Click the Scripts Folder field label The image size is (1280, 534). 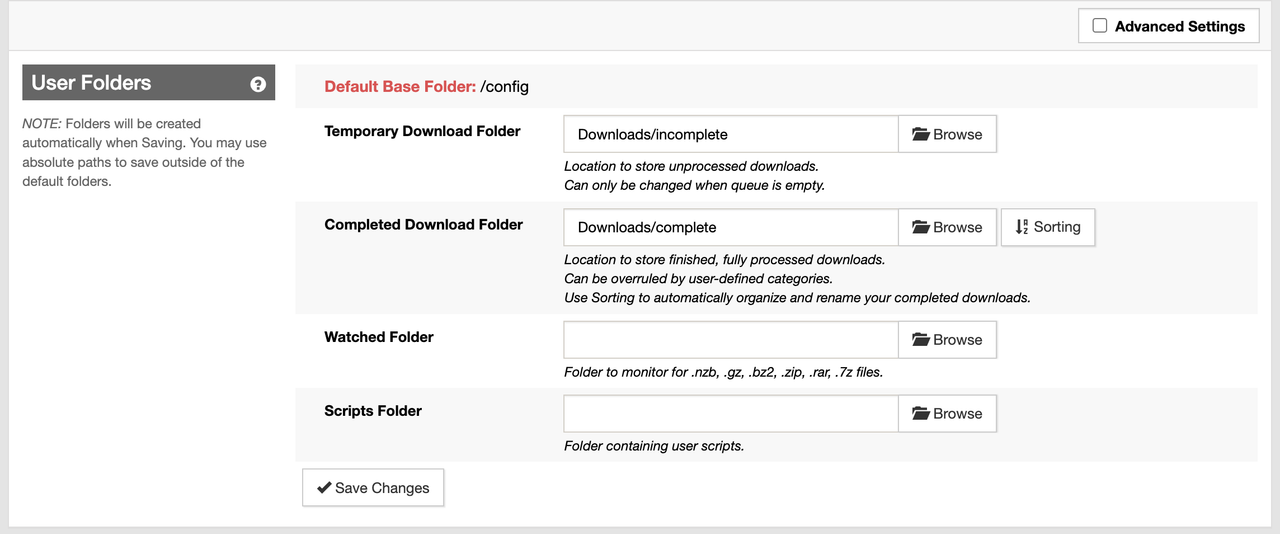[x=373, y=410]
